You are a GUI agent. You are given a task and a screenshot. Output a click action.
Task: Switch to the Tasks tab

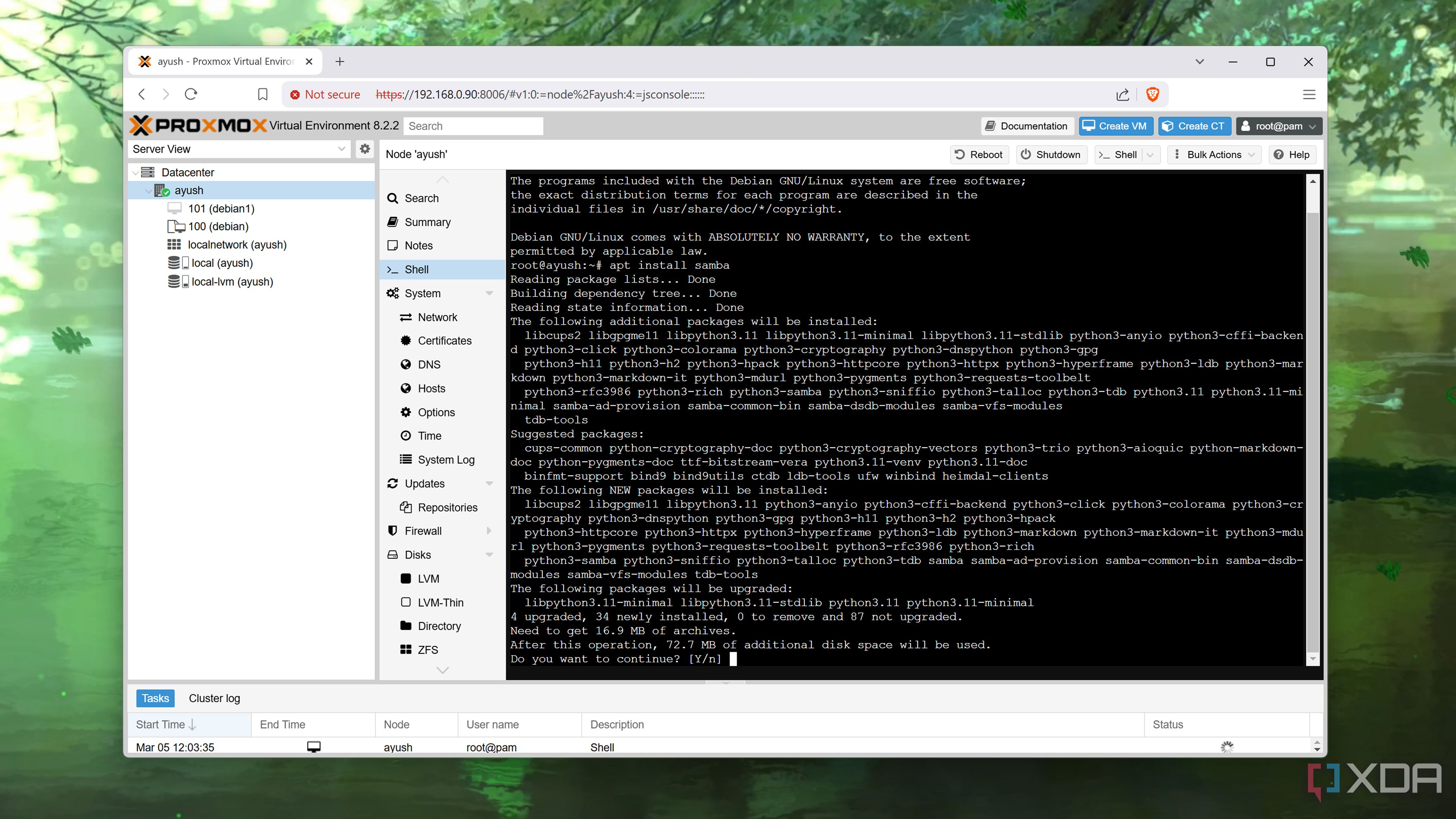(155, 698)
